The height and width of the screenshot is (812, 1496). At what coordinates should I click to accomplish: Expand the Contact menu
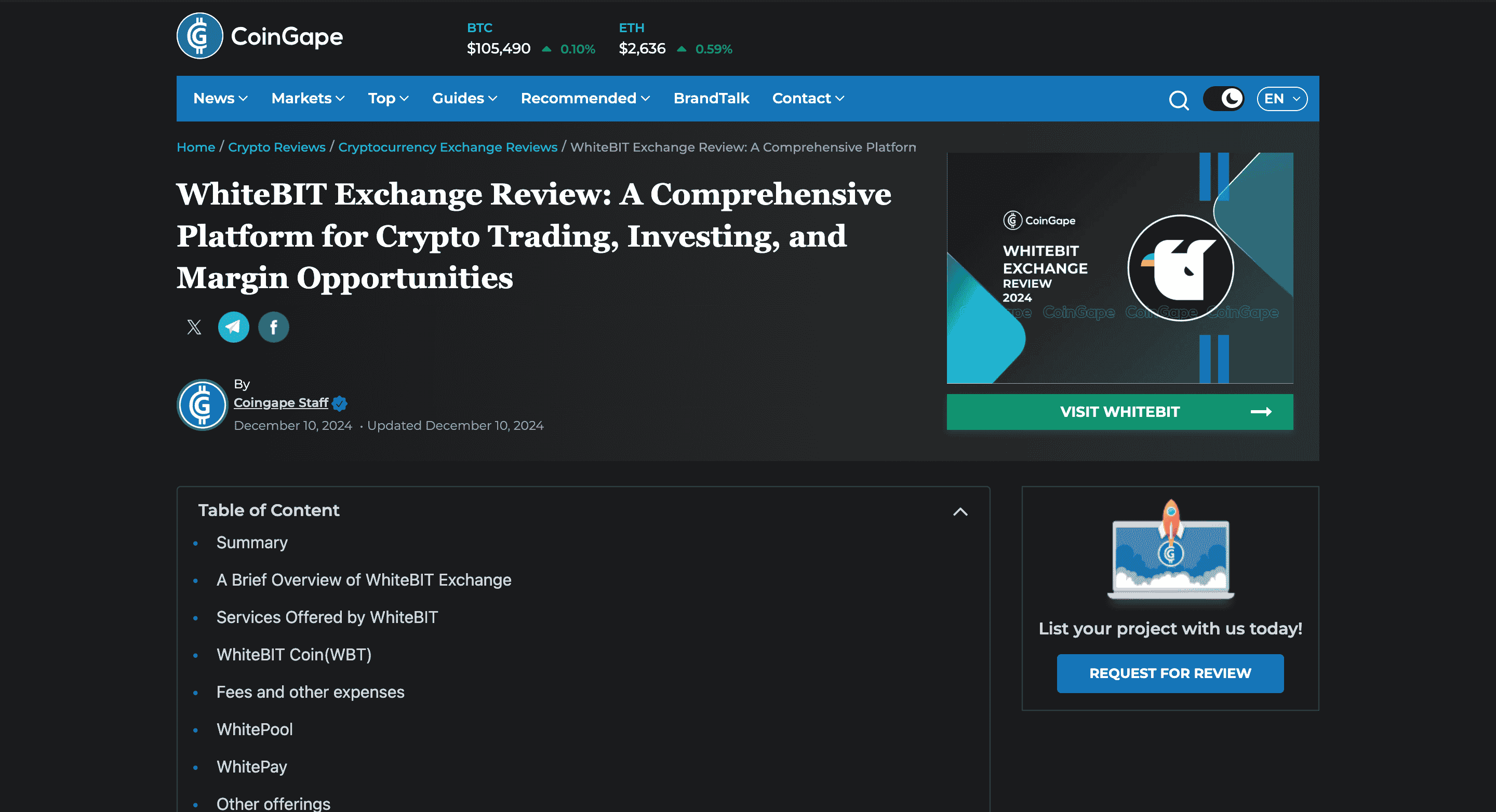808,98
